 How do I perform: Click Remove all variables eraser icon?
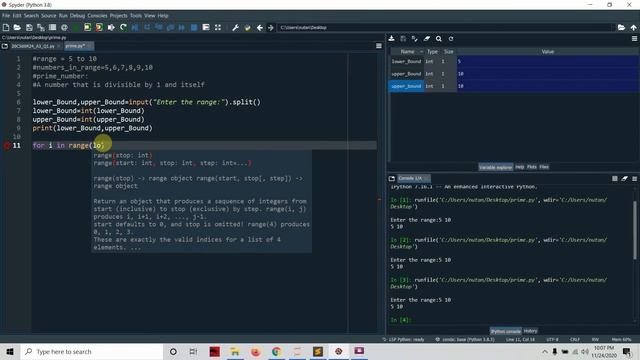click(427, 38)
